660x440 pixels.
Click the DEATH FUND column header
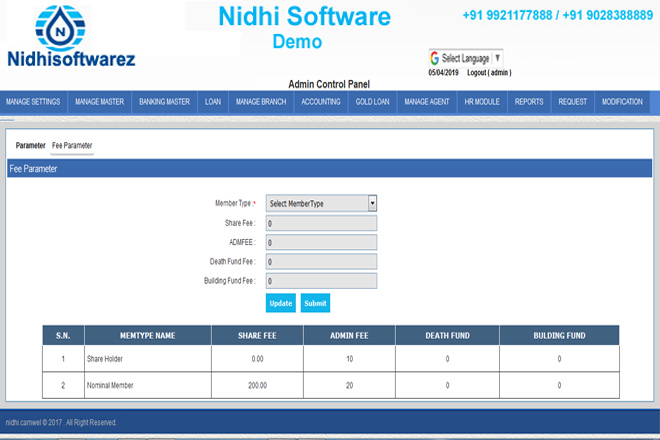tap(447, 336)
